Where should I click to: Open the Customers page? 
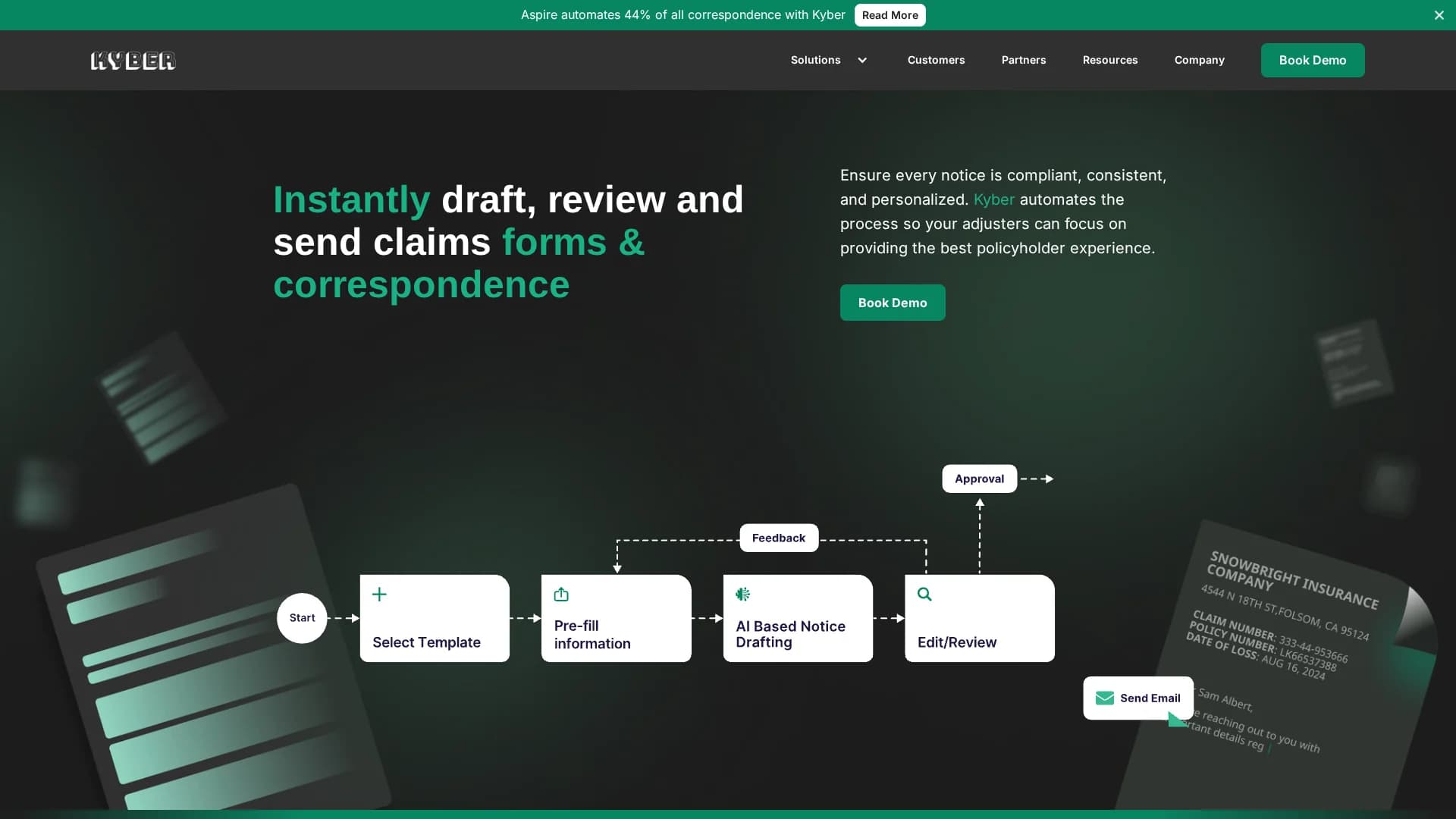pos(936,60)
